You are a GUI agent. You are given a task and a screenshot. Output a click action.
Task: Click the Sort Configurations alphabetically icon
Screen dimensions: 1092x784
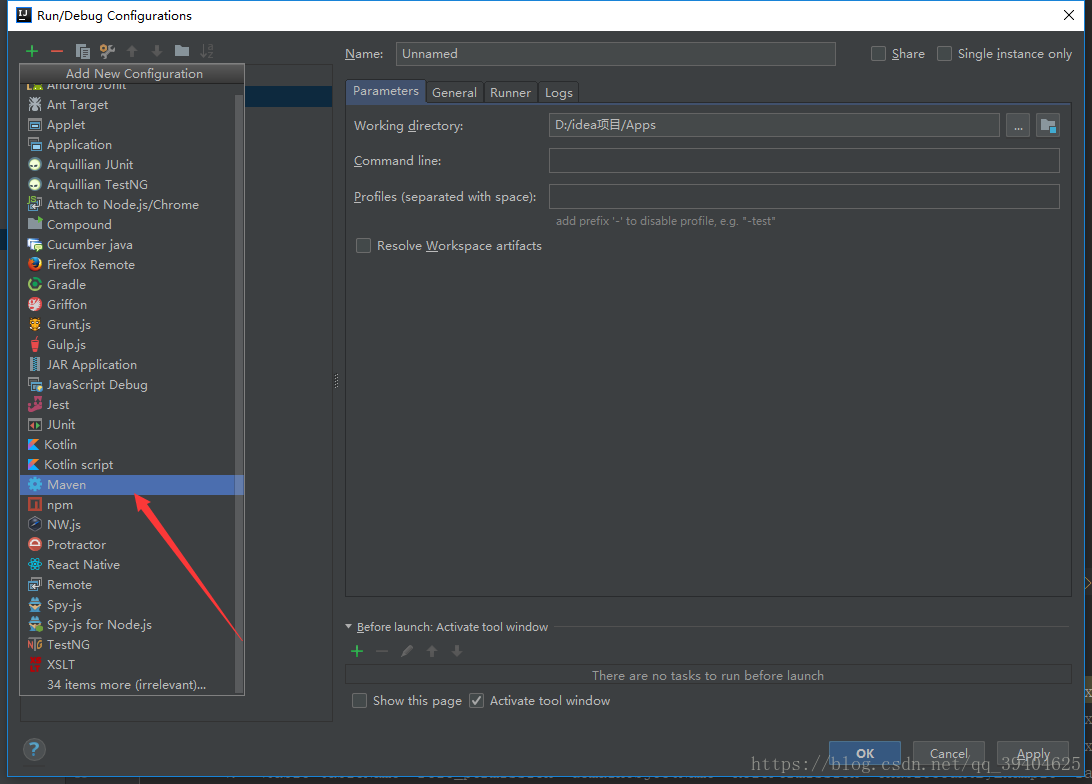click(207, 51)
